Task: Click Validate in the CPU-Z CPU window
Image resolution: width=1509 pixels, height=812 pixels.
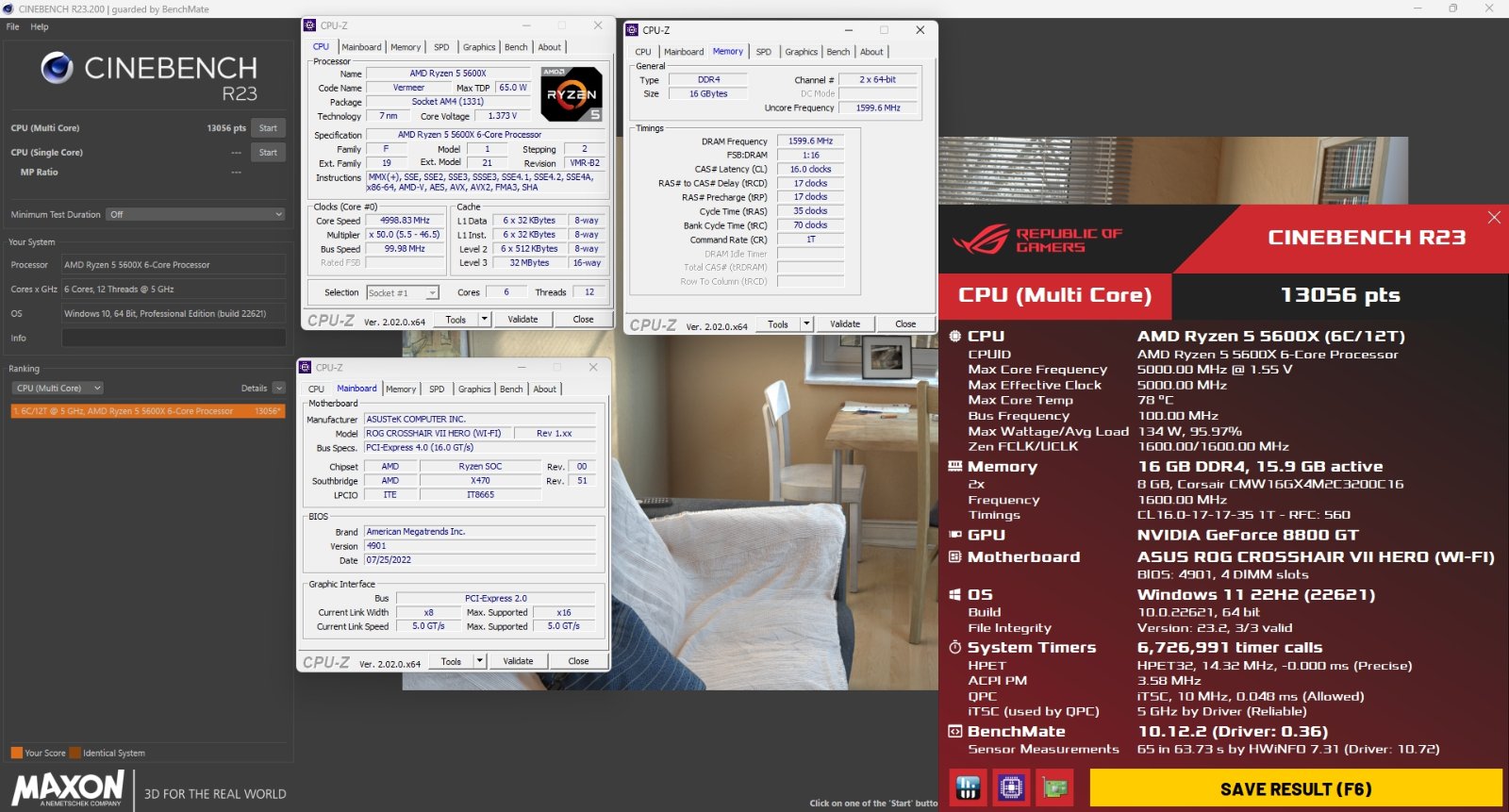Action: click(x=523, y=320)
